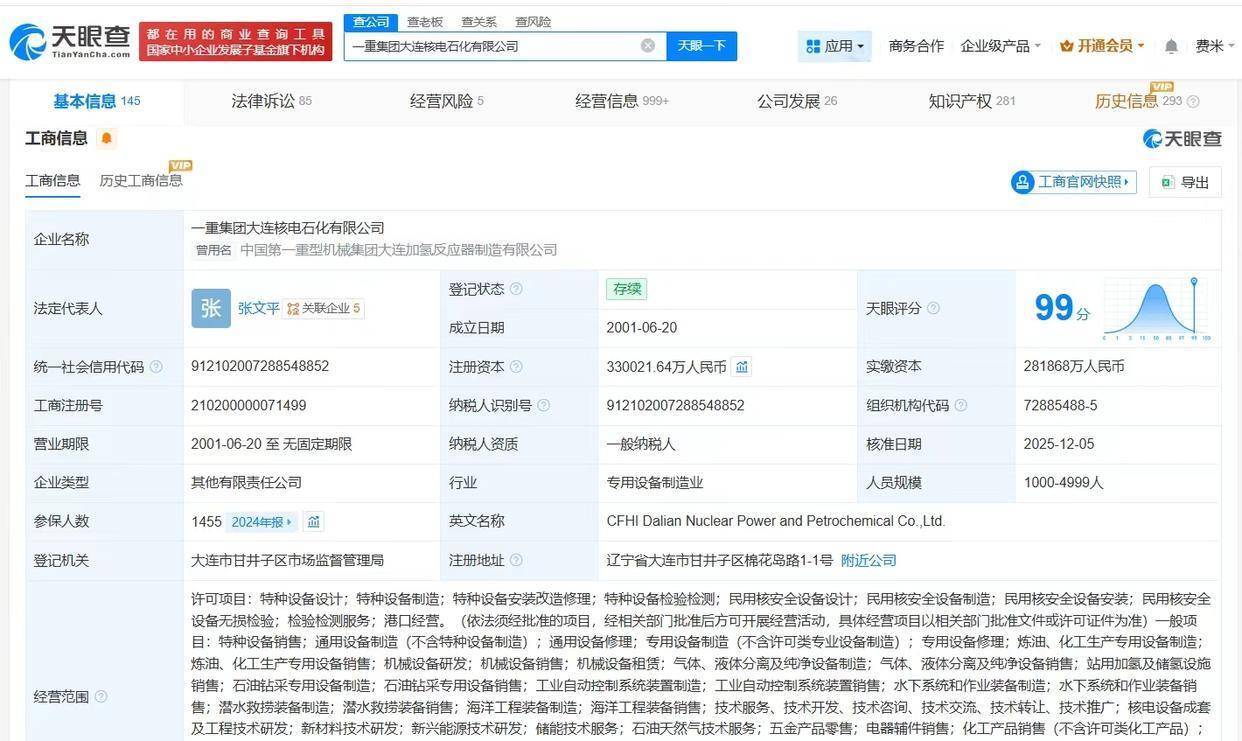Expand the 企业级产品 dropdown
The image size is (1242, 741).
1000,46
